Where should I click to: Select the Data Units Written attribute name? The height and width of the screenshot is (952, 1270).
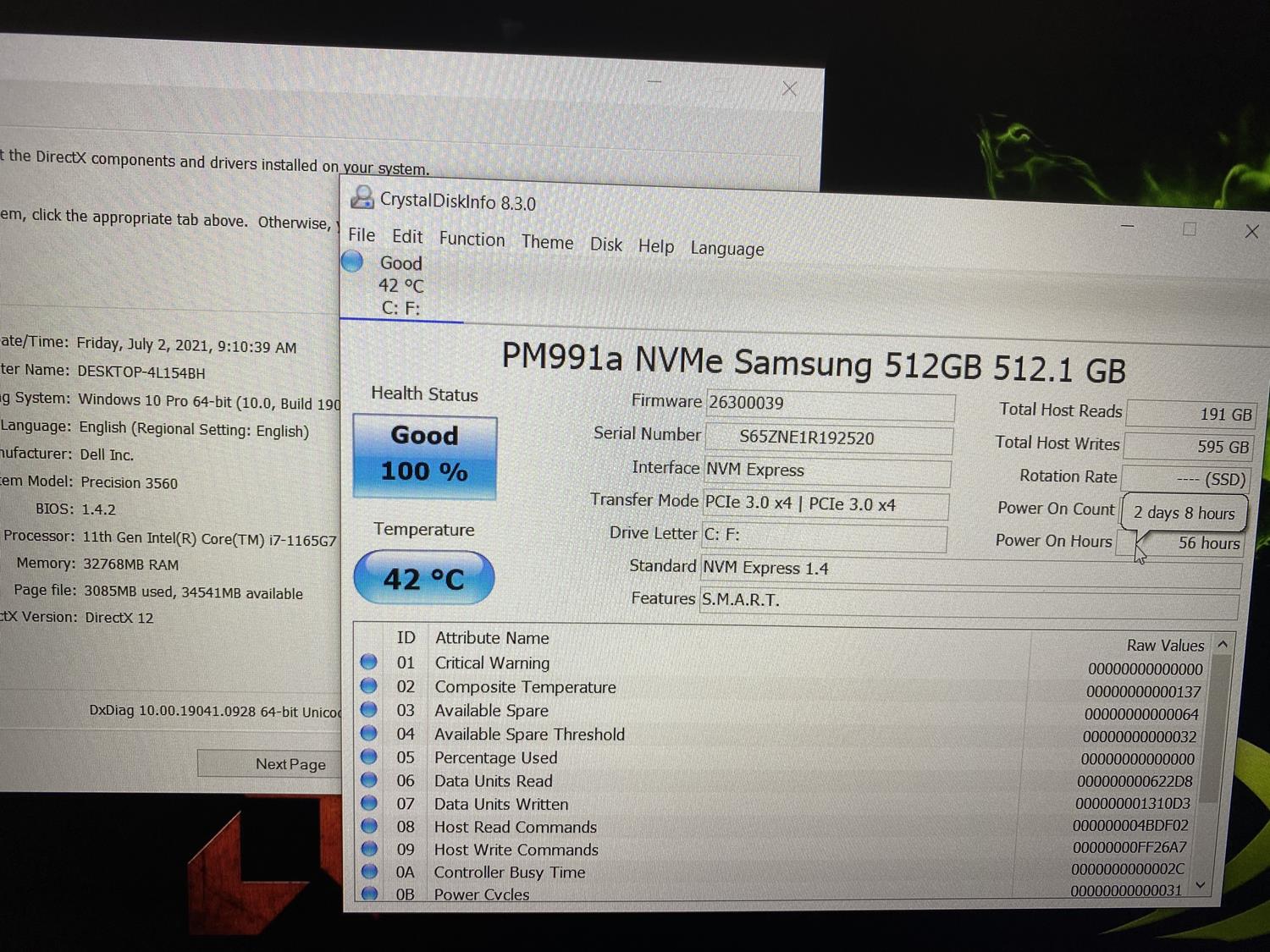point(500,804)
